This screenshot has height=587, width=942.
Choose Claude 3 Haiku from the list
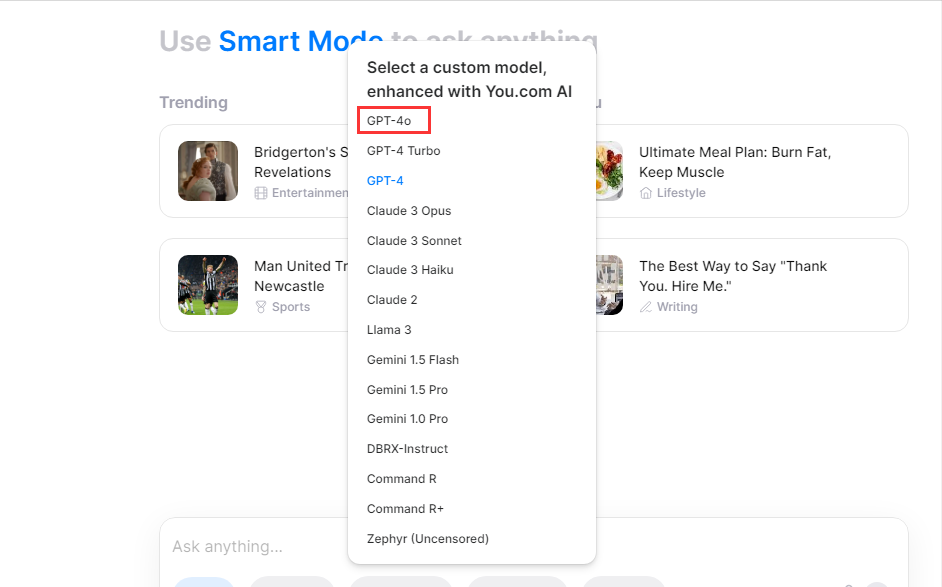point(410,270)
